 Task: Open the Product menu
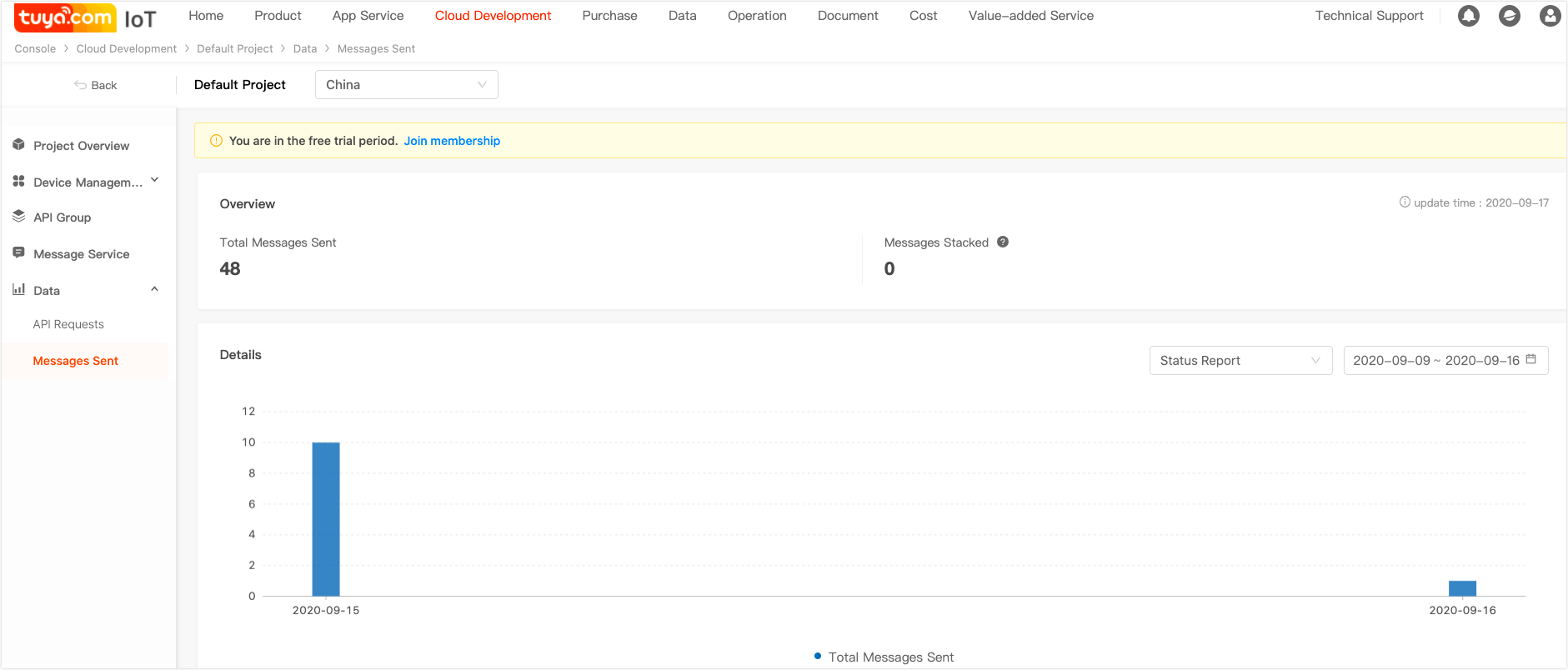[278, 16]
